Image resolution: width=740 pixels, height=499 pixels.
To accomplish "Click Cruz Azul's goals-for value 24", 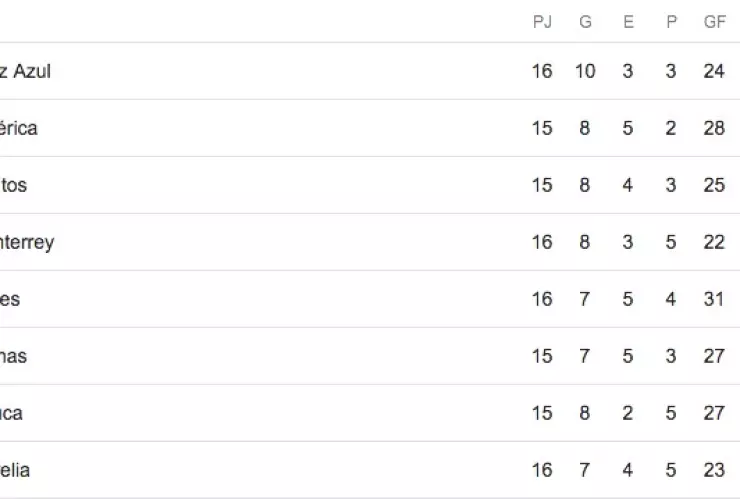I will click(x=714, y=71).
